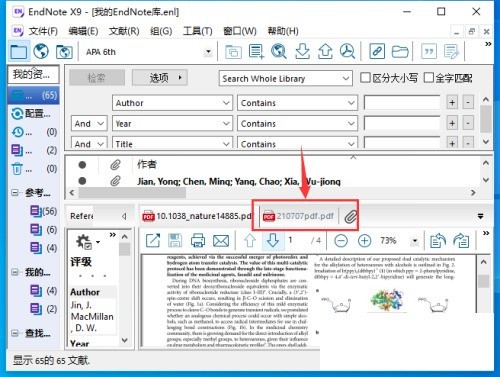Click Save PDF diskette icon
This screenshot has height=377, width=500.
[175, 240]
